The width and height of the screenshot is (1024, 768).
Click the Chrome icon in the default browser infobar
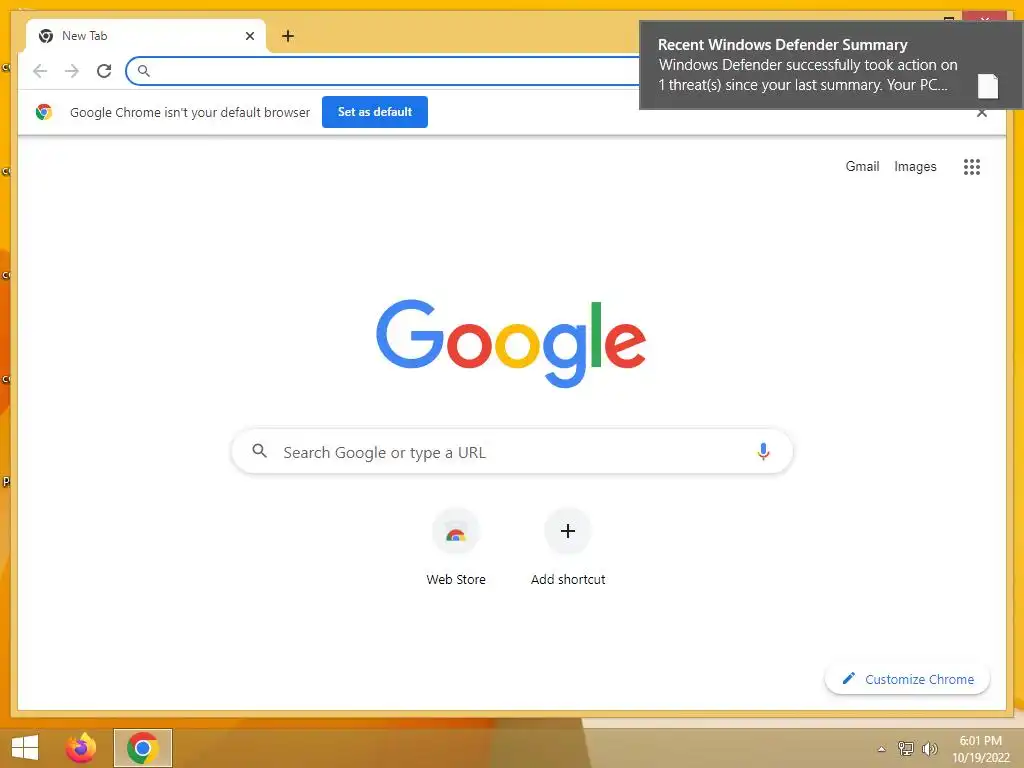coord(44,112)
